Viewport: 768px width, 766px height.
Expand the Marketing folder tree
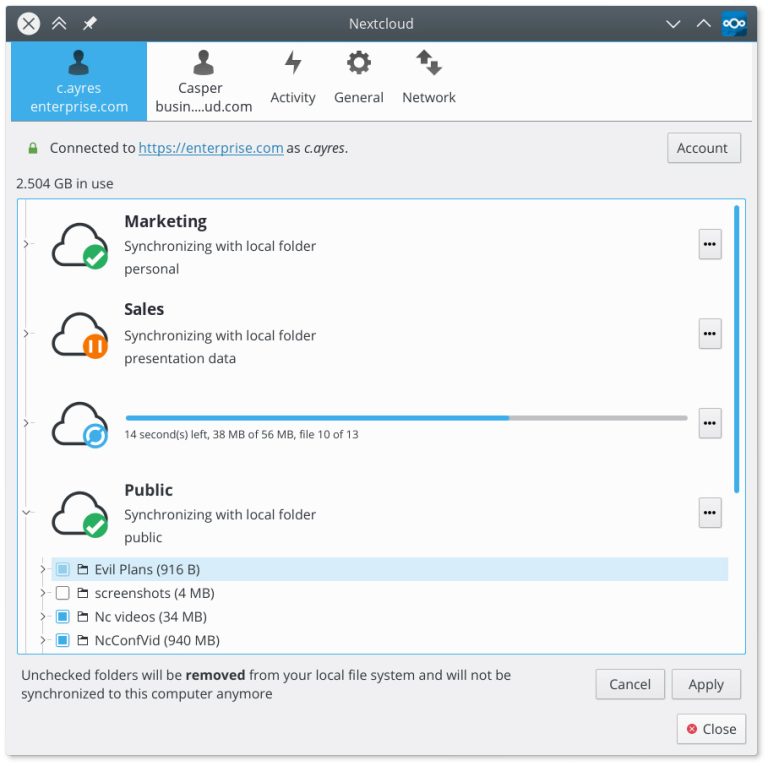[27, 244]
